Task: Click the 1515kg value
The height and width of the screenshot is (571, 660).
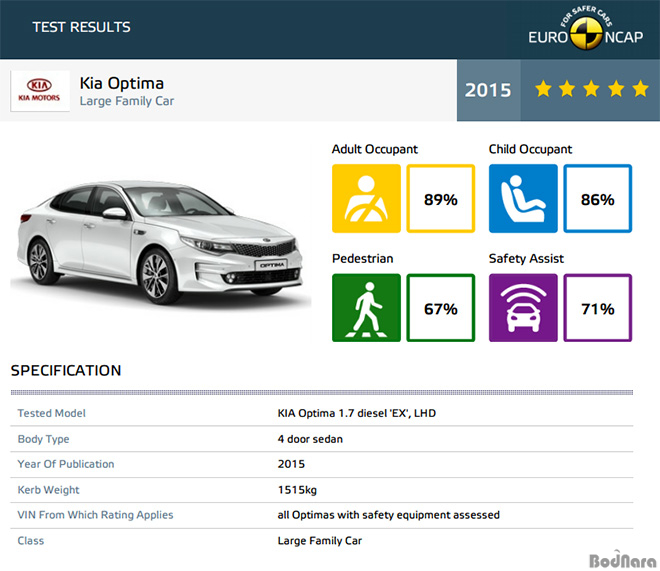Action: point(297,490)
